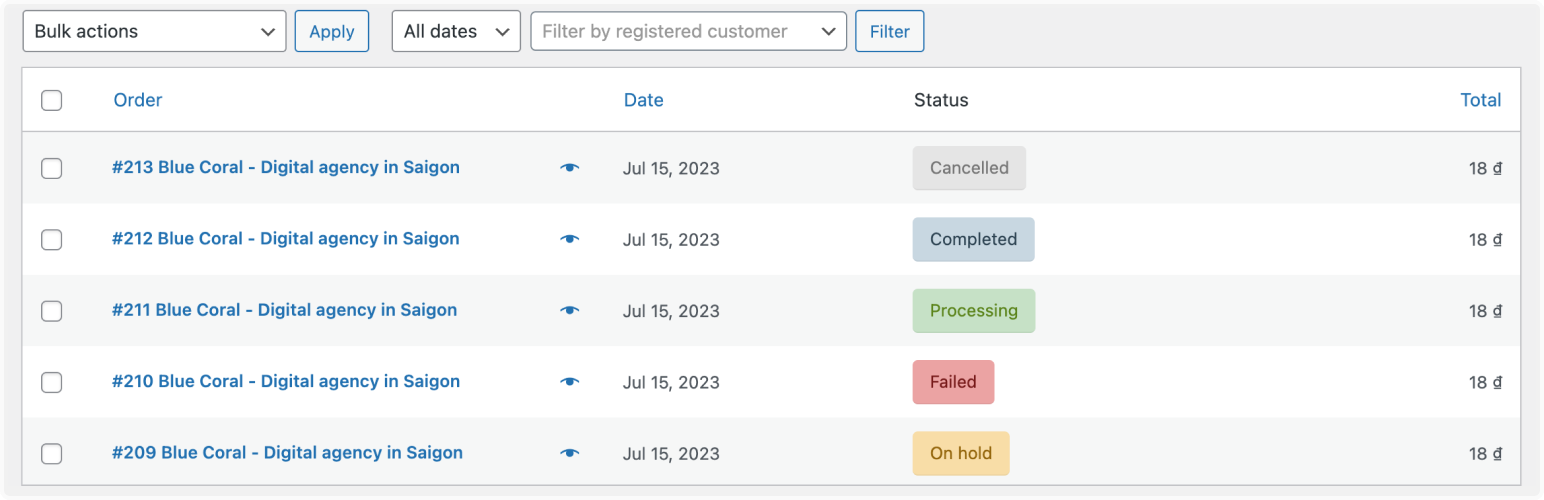The width and height of the screenshot is (1544, 500).
Task: Preview order #213 with the eye icon
Action: click(569, 168)
